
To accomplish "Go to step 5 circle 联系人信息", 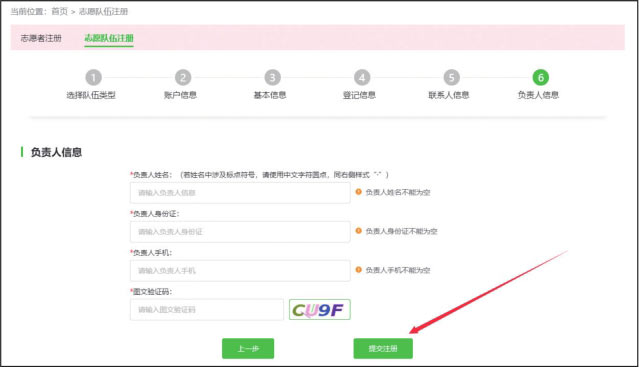I will 451,77.
